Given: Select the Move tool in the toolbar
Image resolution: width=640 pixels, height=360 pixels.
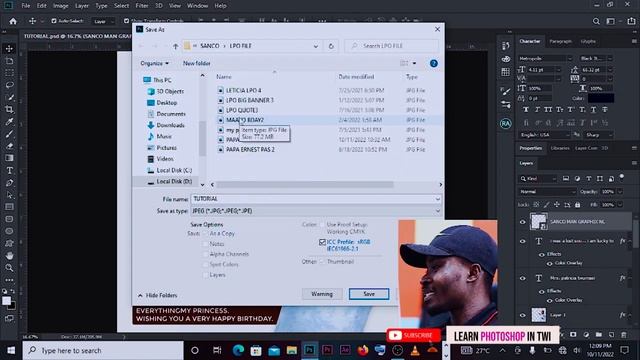Looking at the screenshot, I should pos(9,49).
